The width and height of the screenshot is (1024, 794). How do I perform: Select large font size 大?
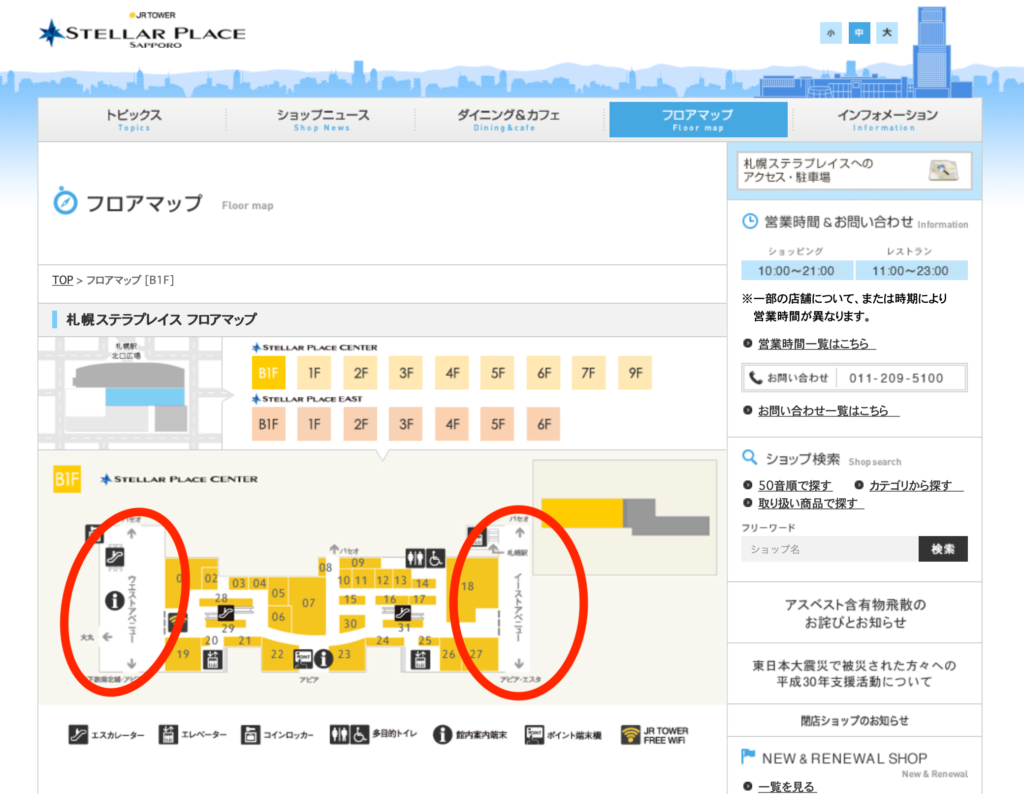[887, 33]
